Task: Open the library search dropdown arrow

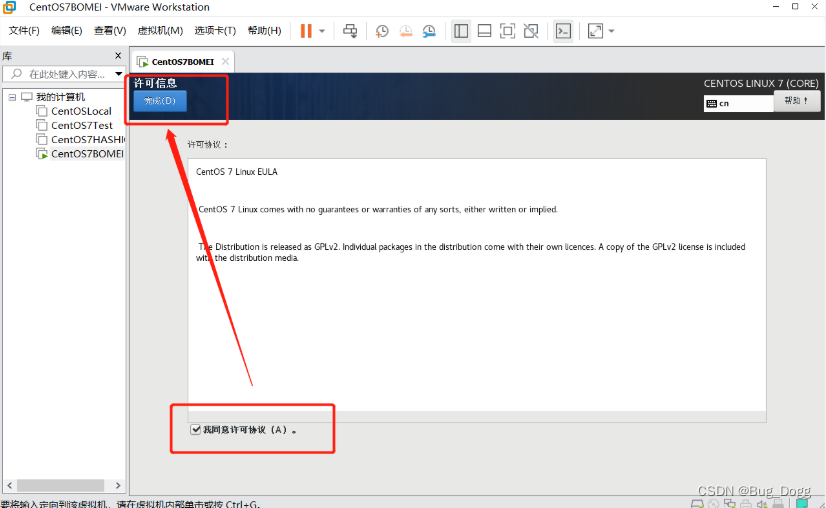Action: coord(119,74)
